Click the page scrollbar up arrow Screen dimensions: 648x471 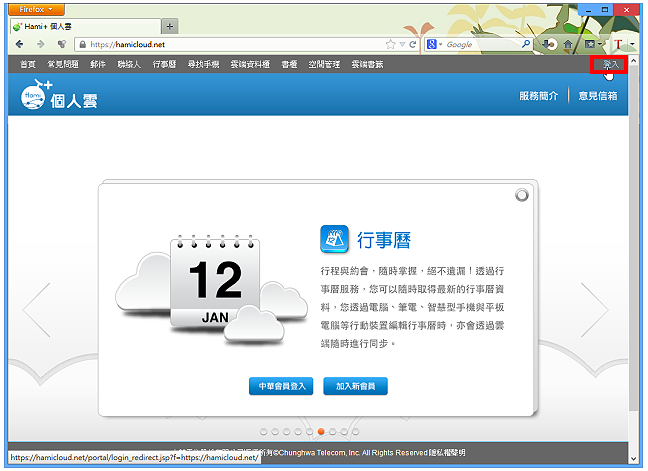(634, 61)
